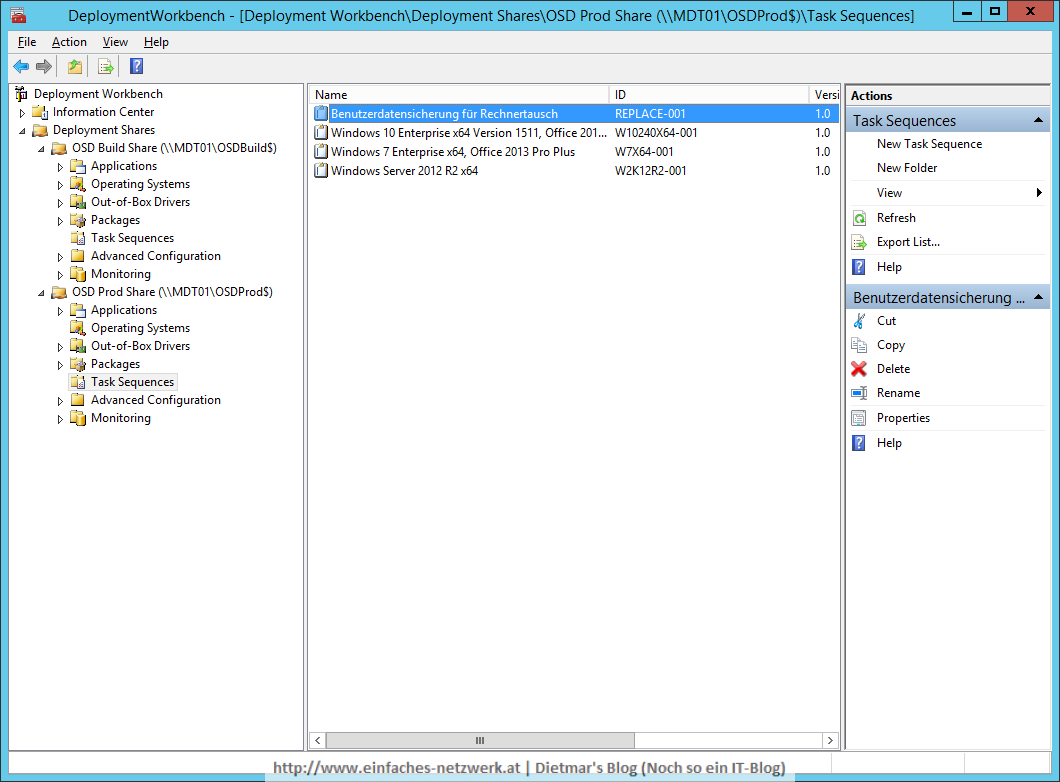Click the Export List icon in Actions pane
1060x782 pixels.
(859, 242)
